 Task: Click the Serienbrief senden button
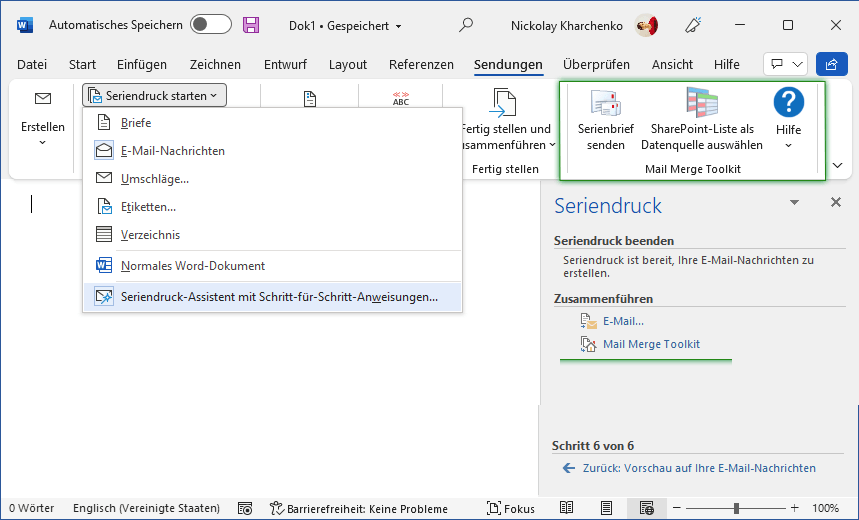coord(605,121)
